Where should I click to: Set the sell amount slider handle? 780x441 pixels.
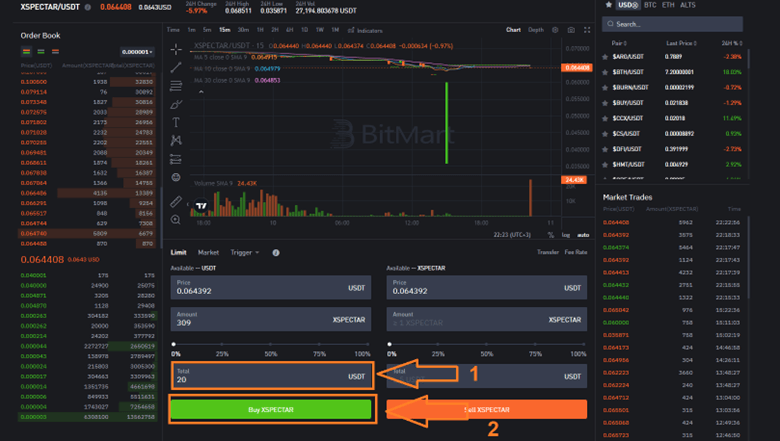coord(390,344)
